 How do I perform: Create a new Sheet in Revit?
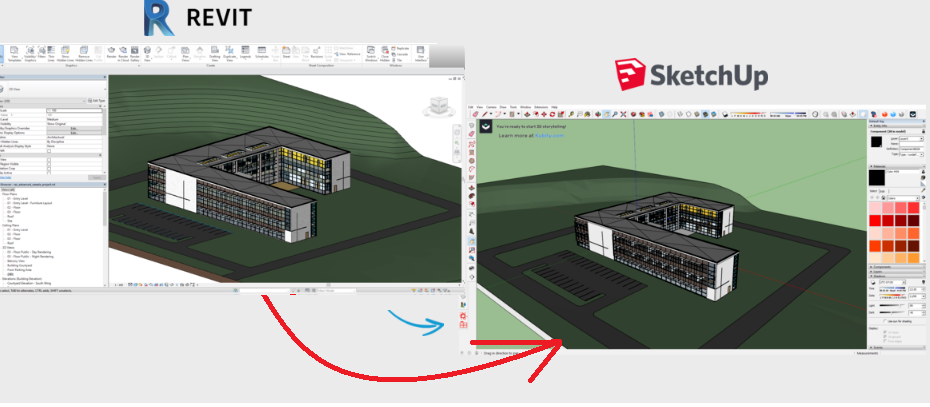pos(286,52)
